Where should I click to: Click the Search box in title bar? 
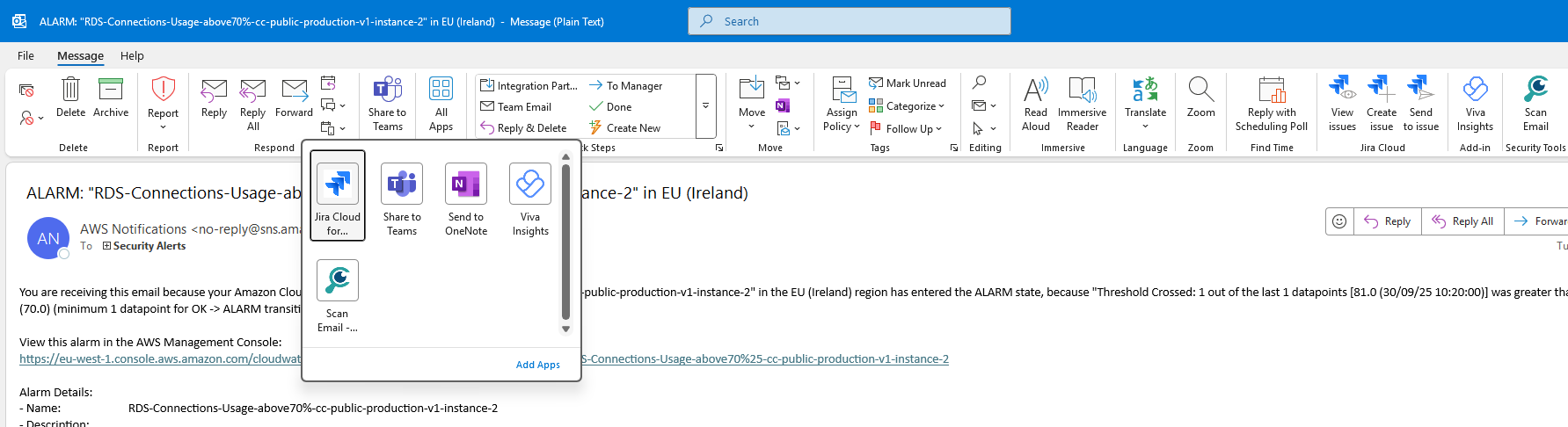849,21
